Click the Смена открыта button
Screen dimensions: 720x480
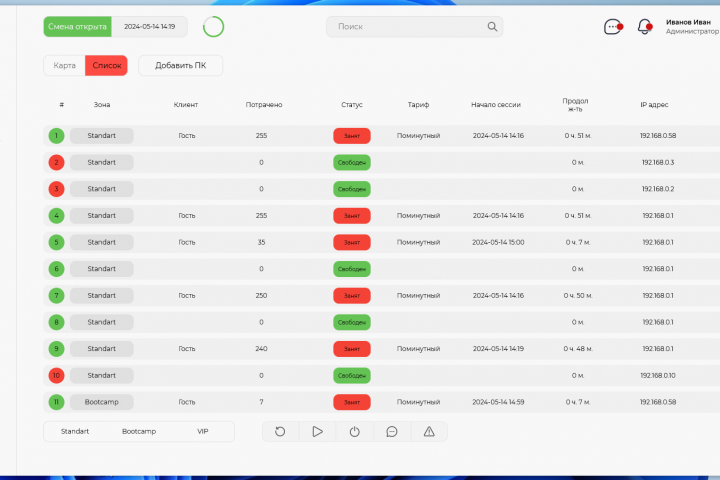pos(78,27)
